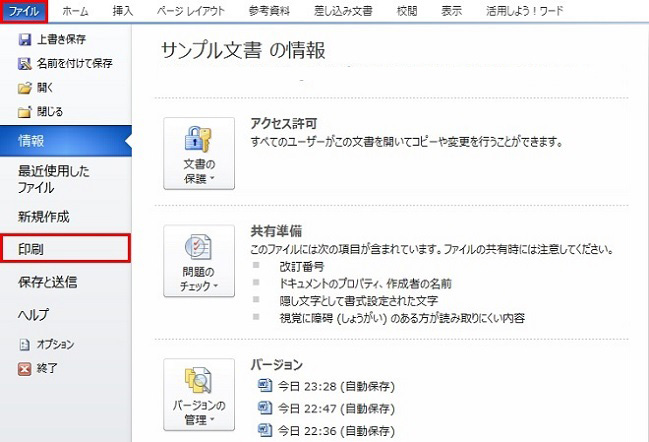Open the 今日 23:28 (自動保存) version

point(336,386)
